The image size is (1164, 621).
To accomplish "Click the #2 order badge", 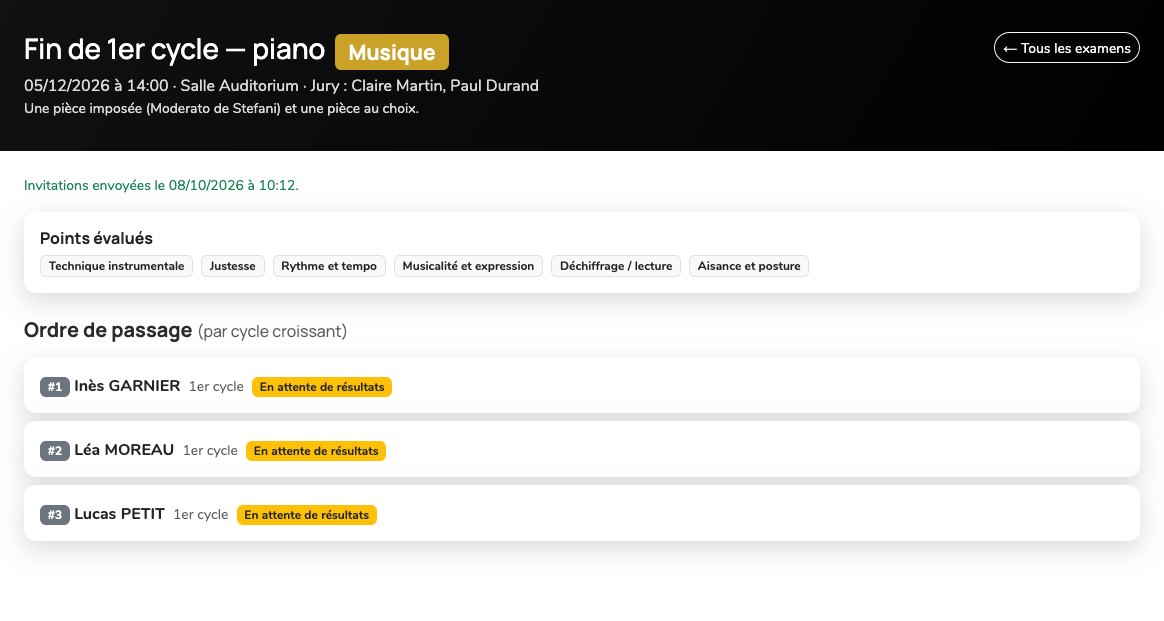I will 55,450.
